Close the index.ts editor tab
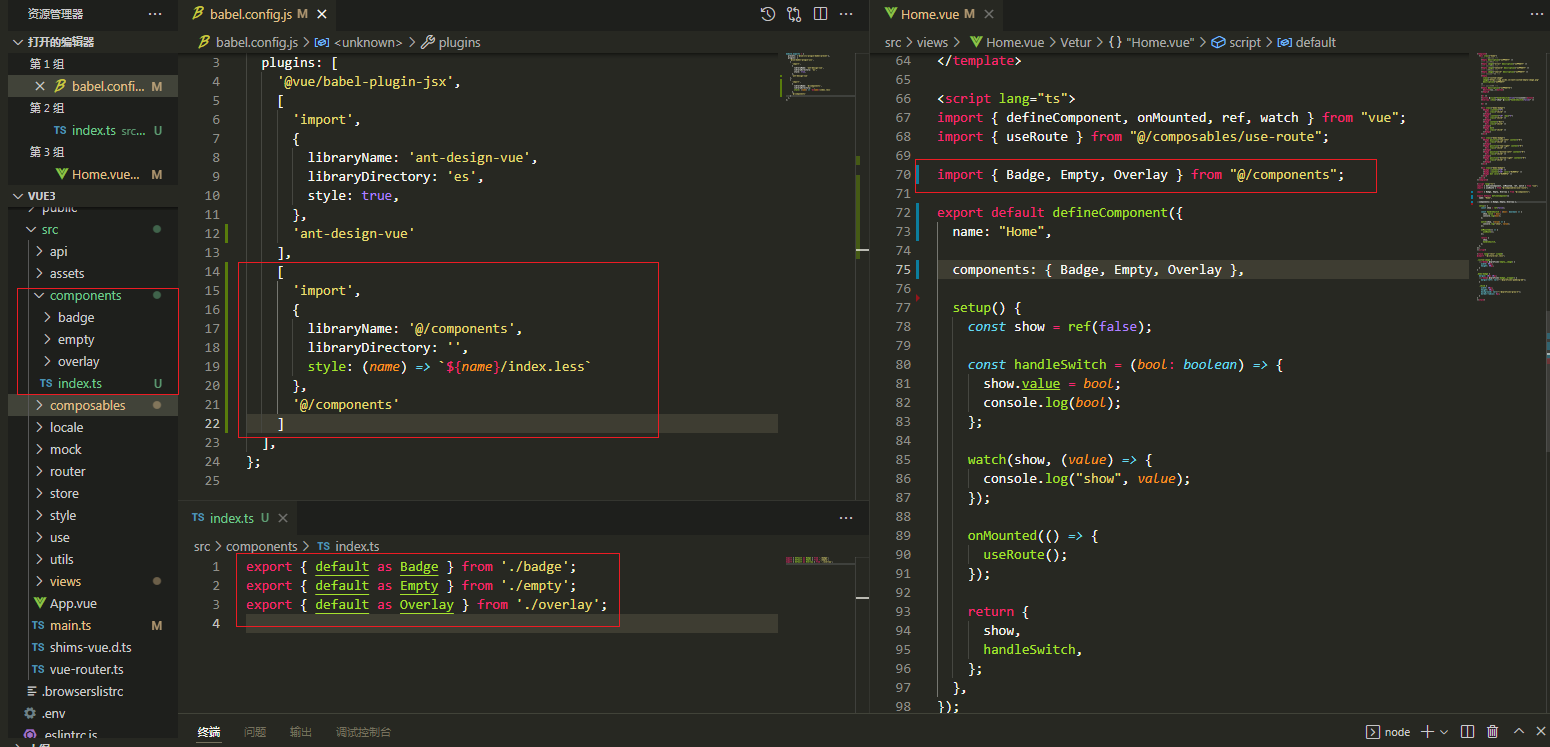This screenshot has width=1550, height=747. pyautogui.click(x=283, y=518)
